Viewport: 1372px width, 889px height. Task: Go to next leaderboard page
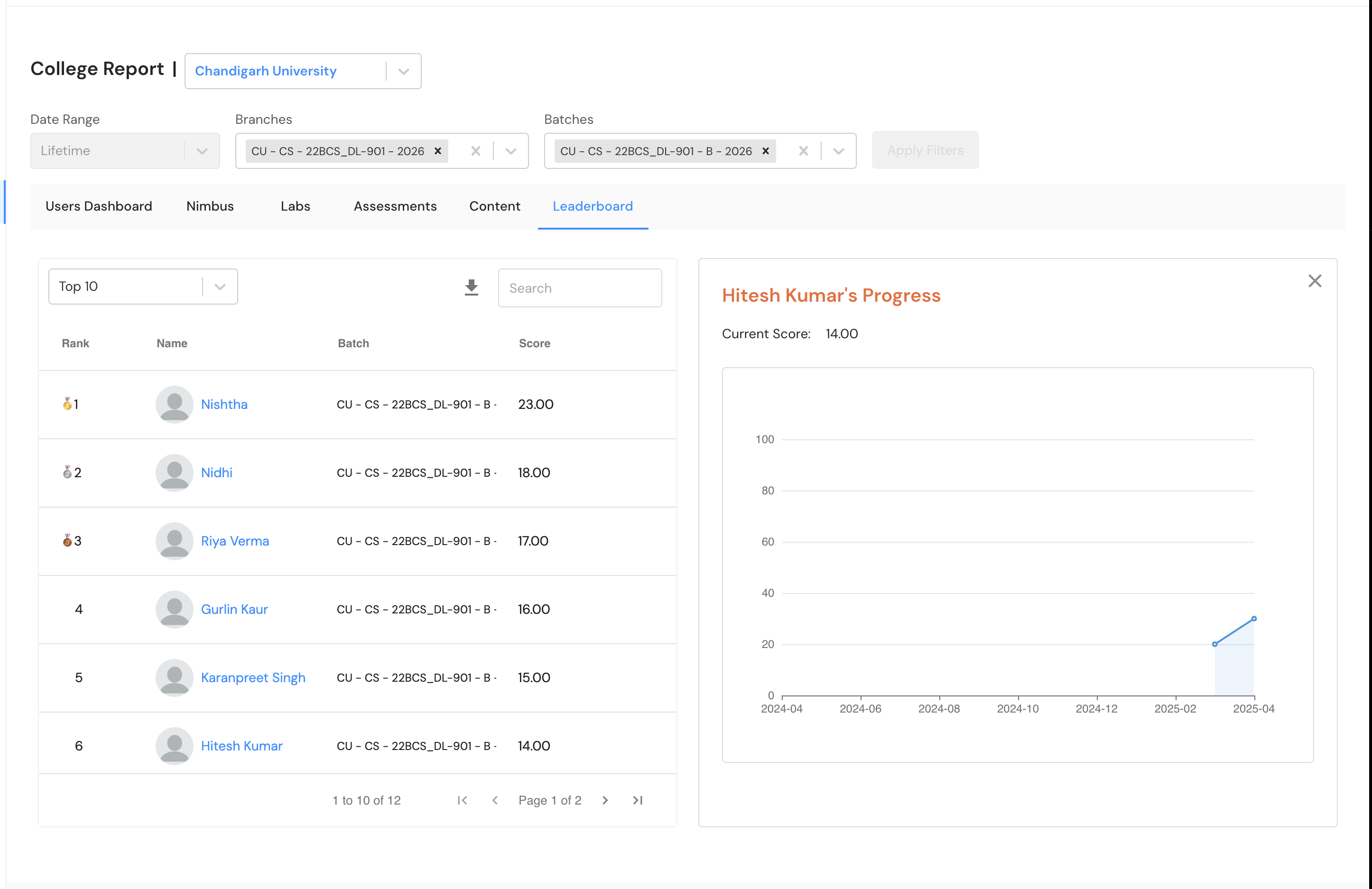coord(605,800)
